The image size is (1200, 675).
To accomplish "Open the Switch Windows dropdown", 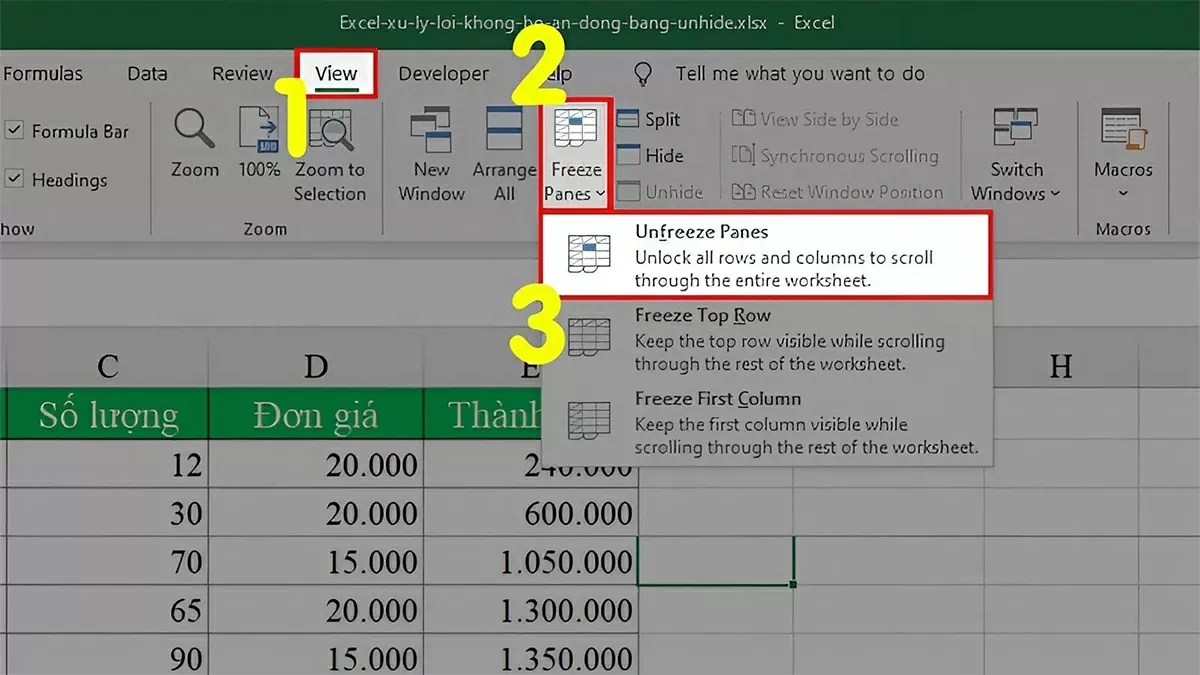I will coord(1016,155).
